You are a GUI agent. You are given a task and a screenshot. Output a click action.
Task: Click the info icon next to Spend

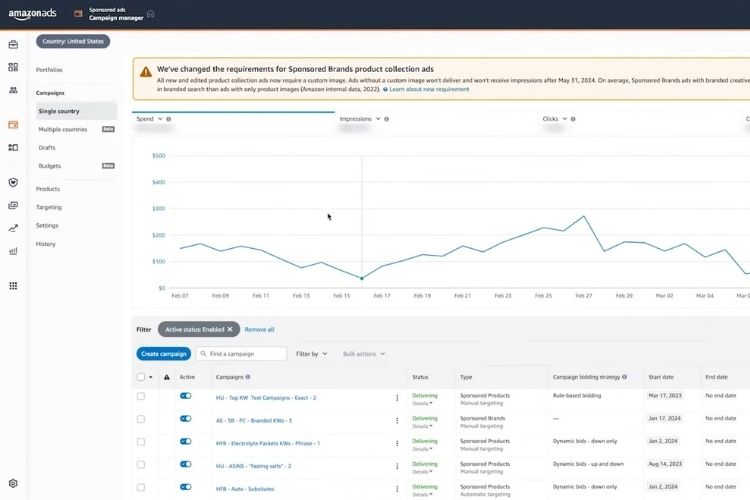coord(168,119)
